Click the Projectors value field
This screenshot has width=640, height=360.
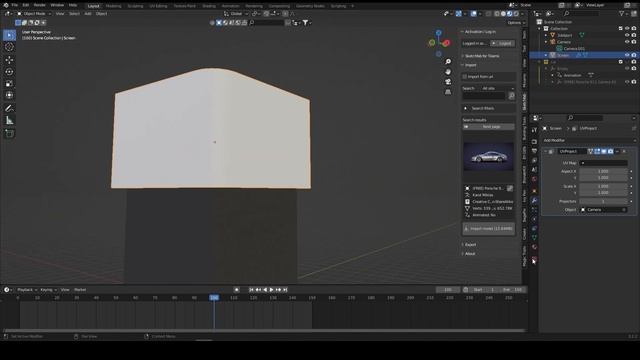(603, 201)
